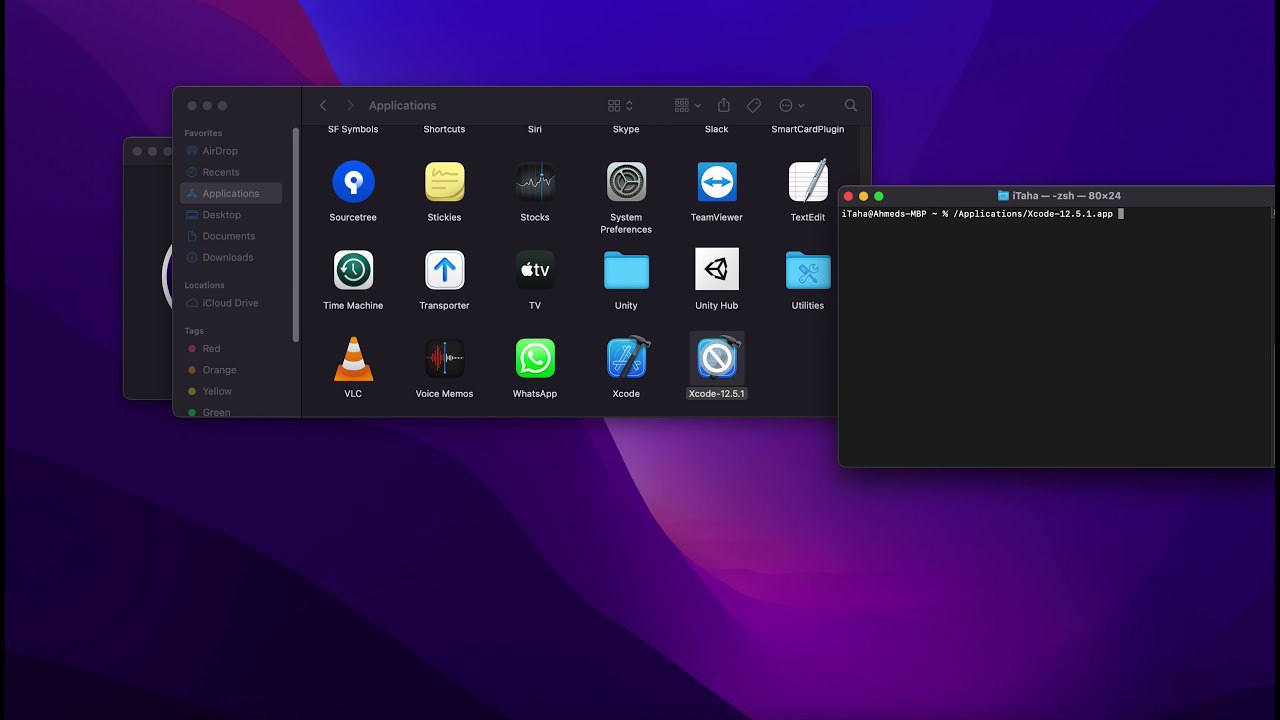This screenshot has height=720, width=1280.
Task: Click the Terminal title bar folder icon
Action: pos(1003,196)
